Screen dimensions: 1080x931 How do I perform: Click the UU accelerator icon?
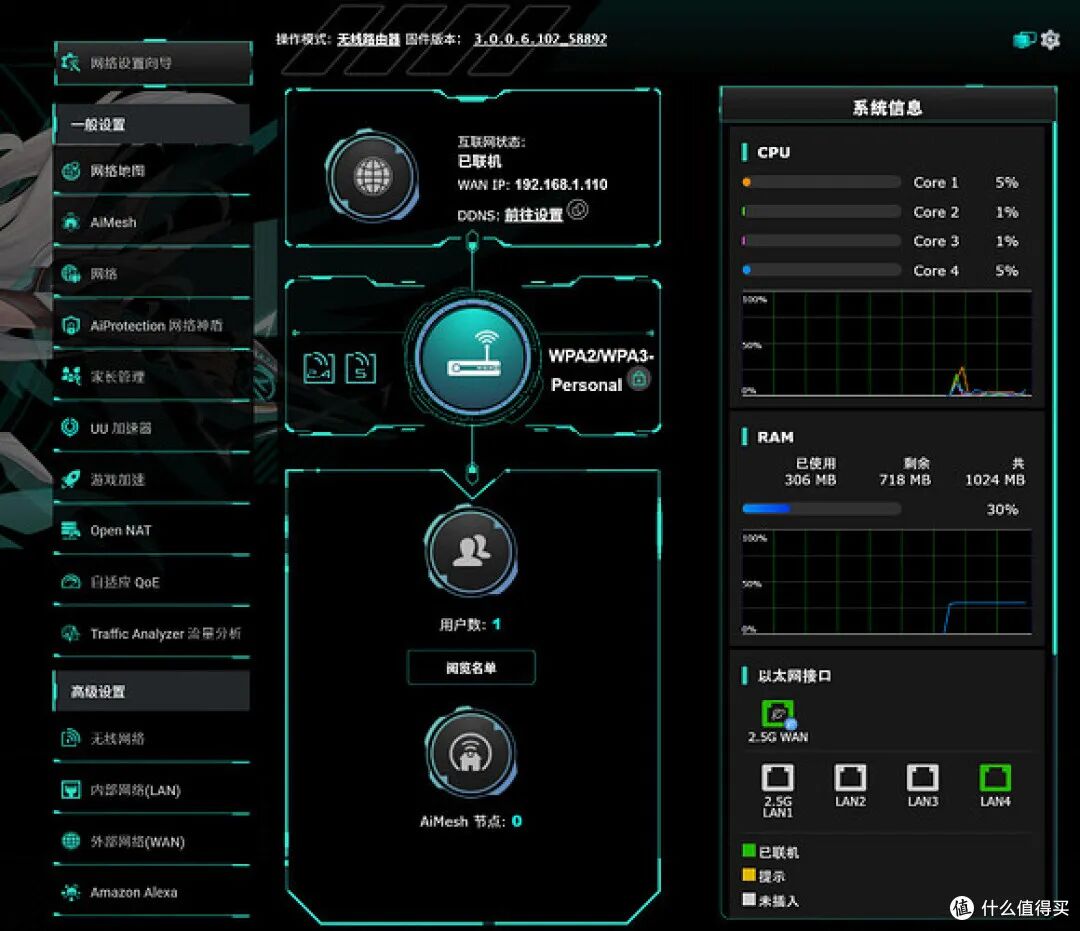coord(70,428)
